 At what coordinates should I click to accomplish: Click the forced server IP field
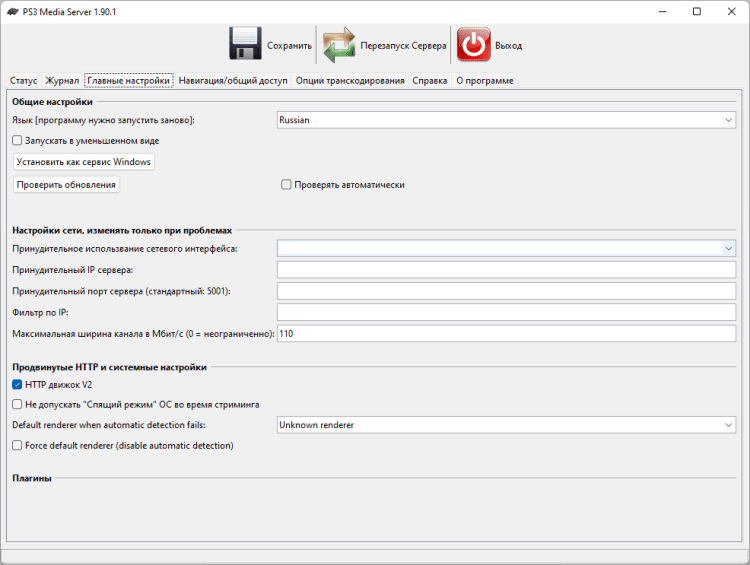click(x=506, y=269)
